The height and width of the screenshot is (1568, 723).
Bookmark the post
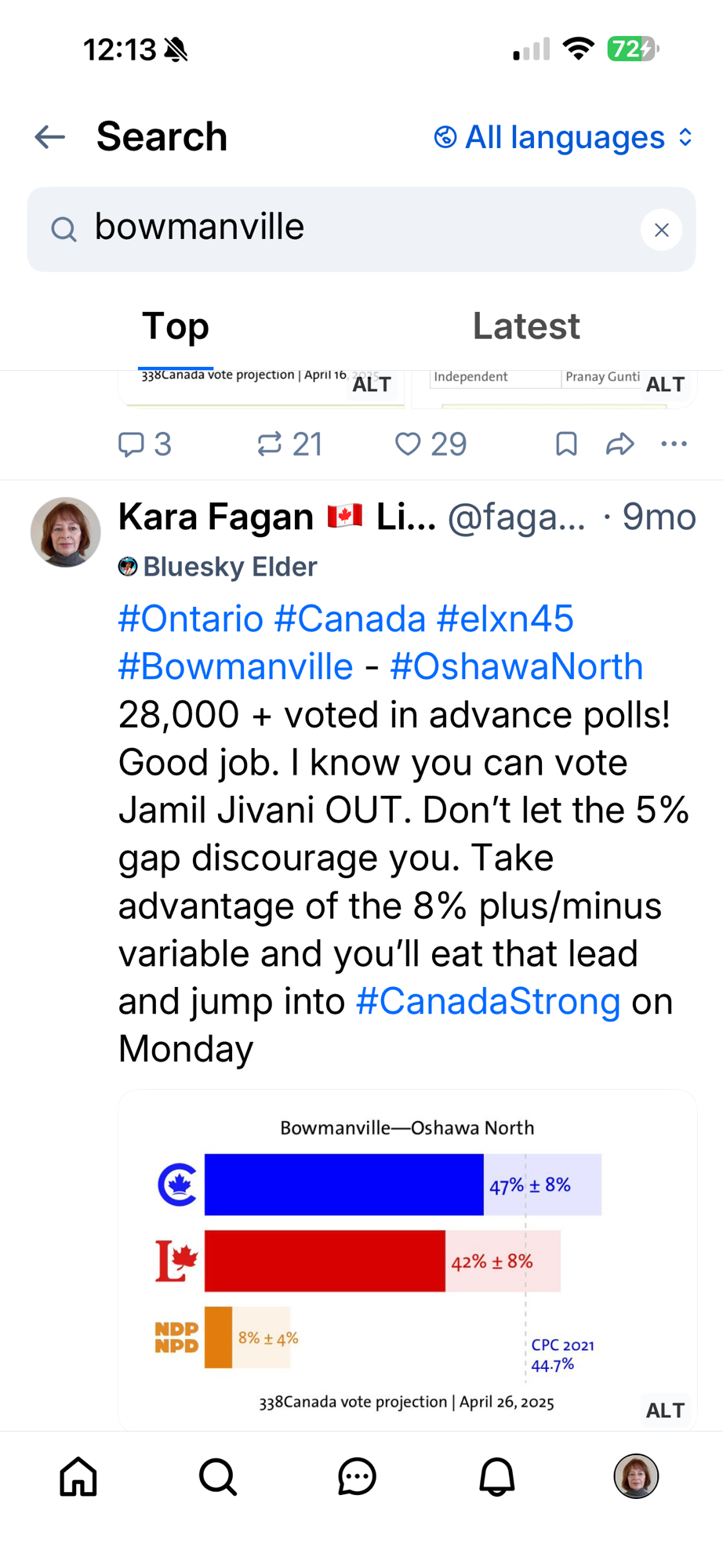coord(566,445)
